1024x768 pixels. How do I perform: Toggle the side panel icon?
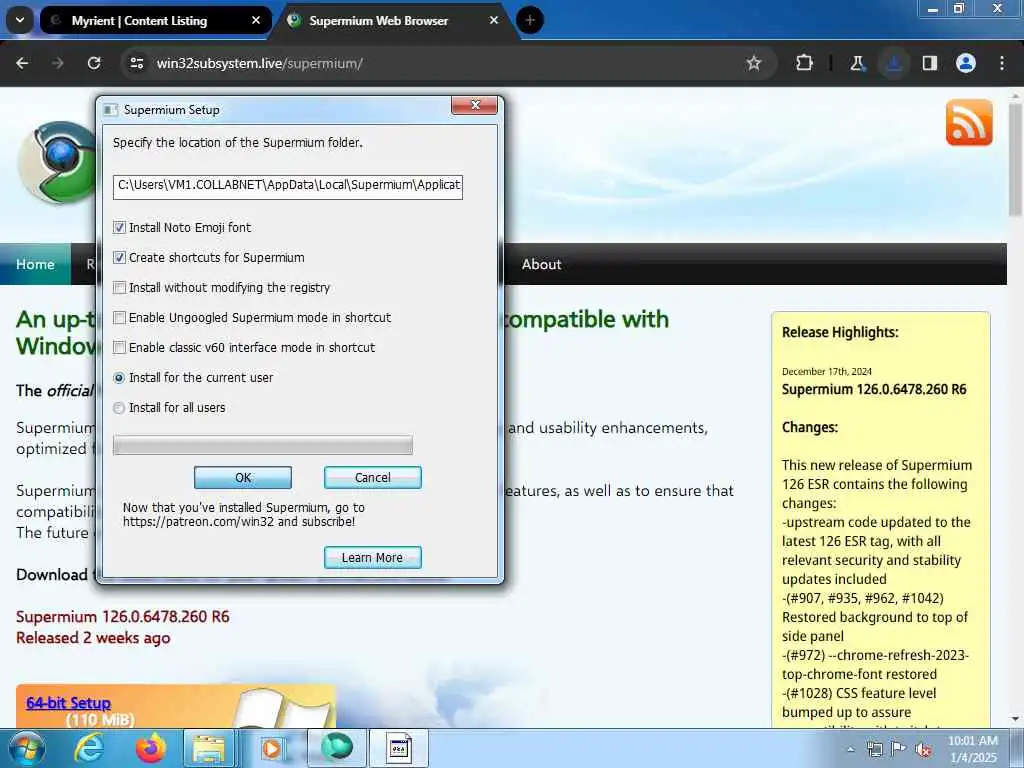click(929, 63)
